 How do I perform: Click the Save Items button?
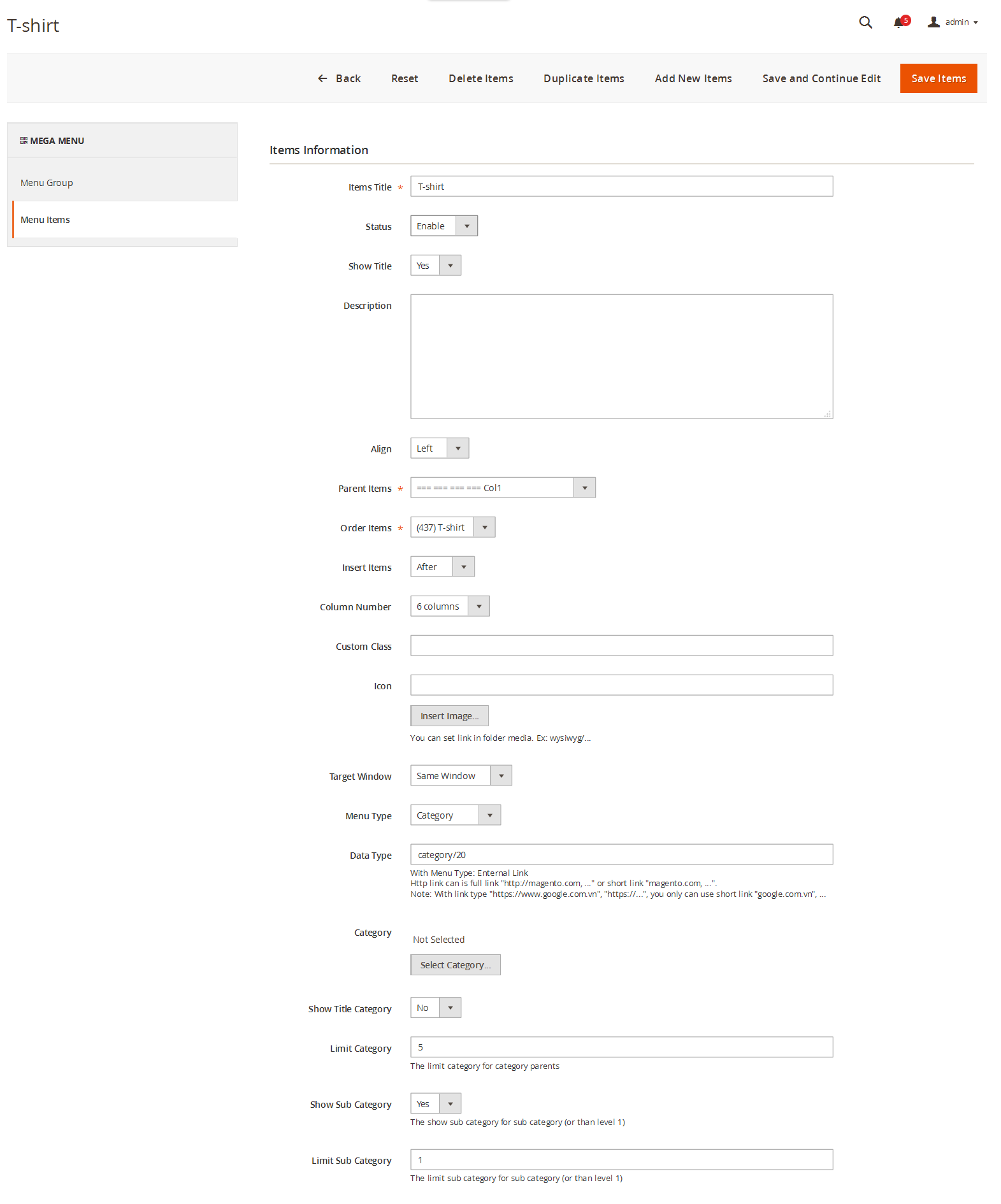pyautogui.click(x=938, y=78)
